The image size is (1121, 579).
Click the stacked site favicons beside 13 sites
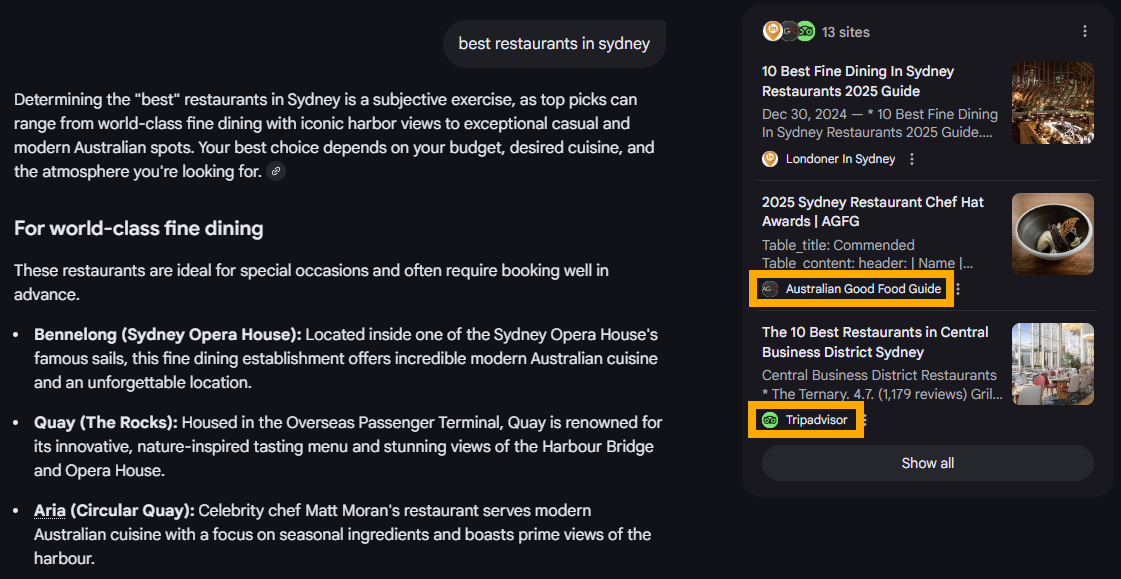point(789,32)
